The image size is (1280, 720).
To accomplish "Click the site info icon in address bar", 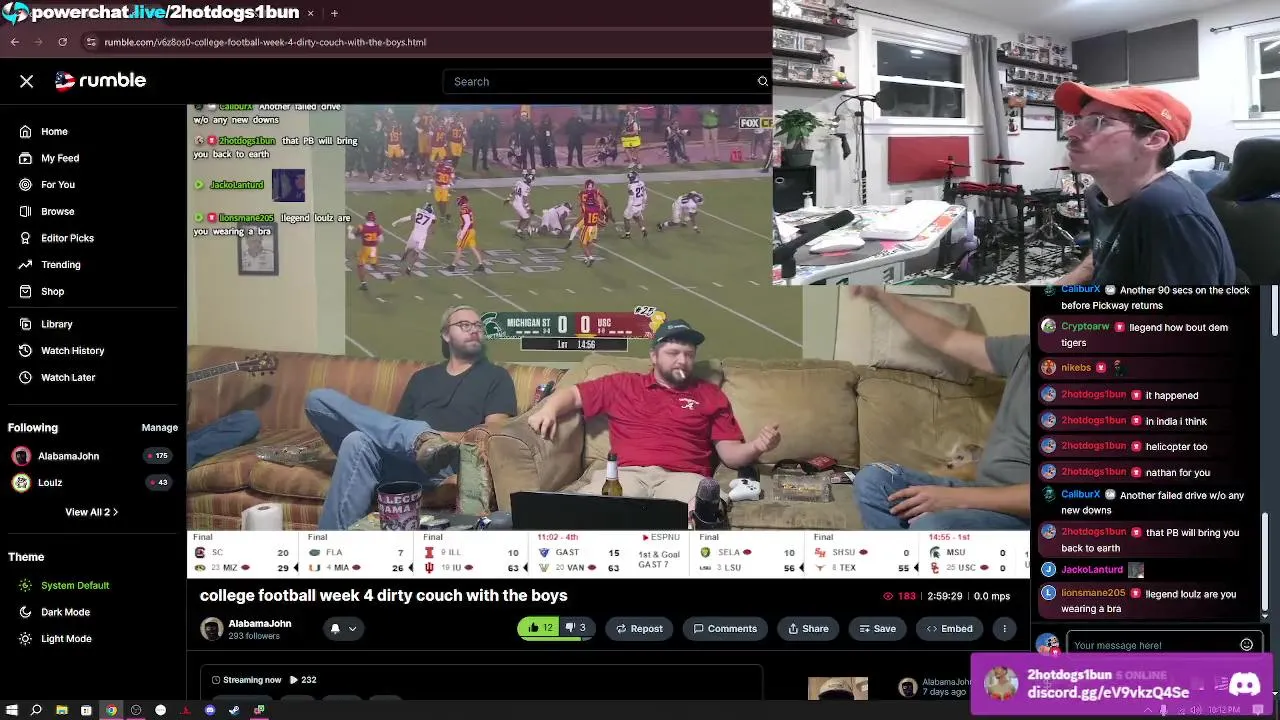I will coord(91,42).
